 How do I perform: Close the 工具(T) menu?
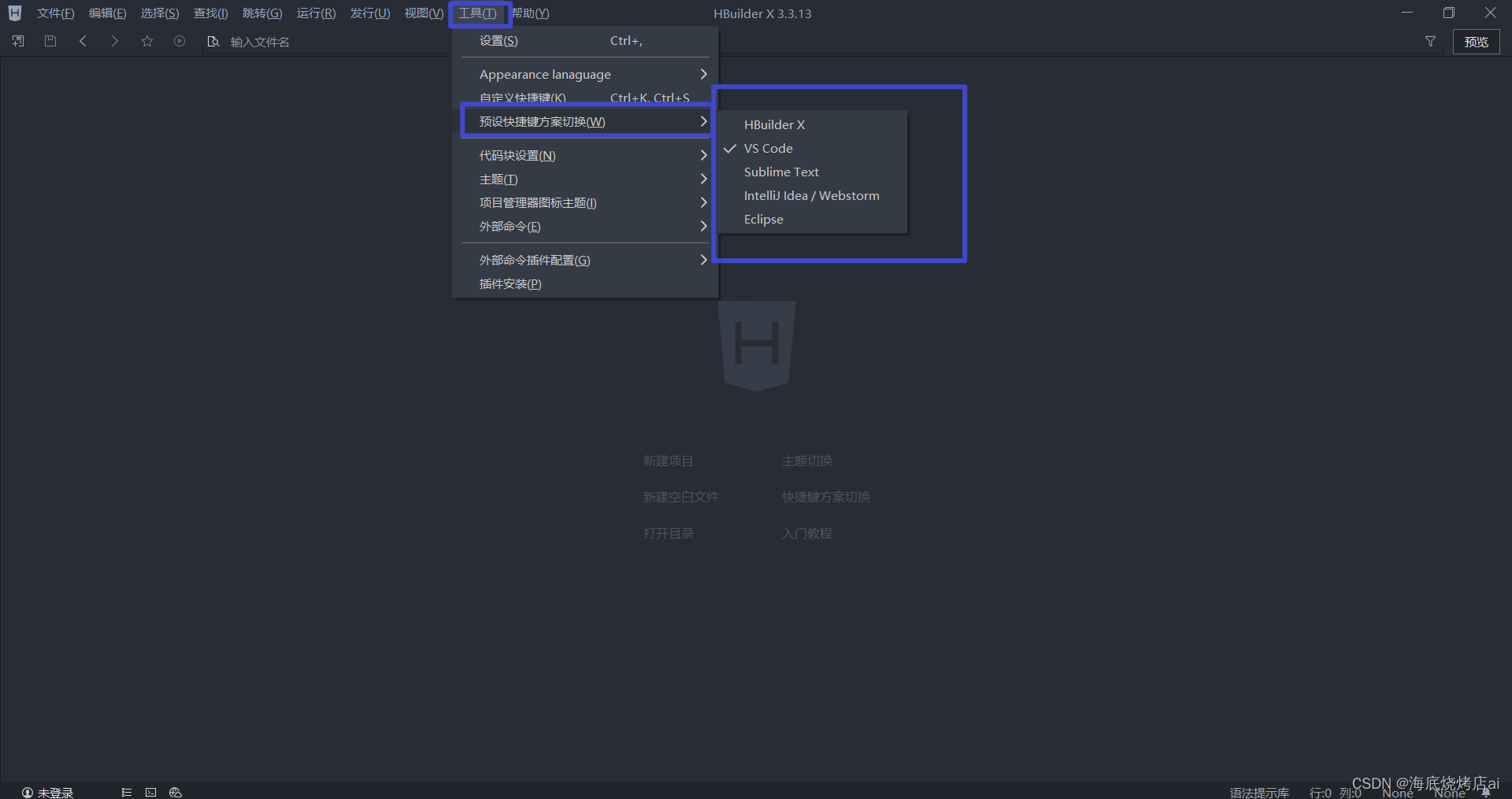(478, 13)
